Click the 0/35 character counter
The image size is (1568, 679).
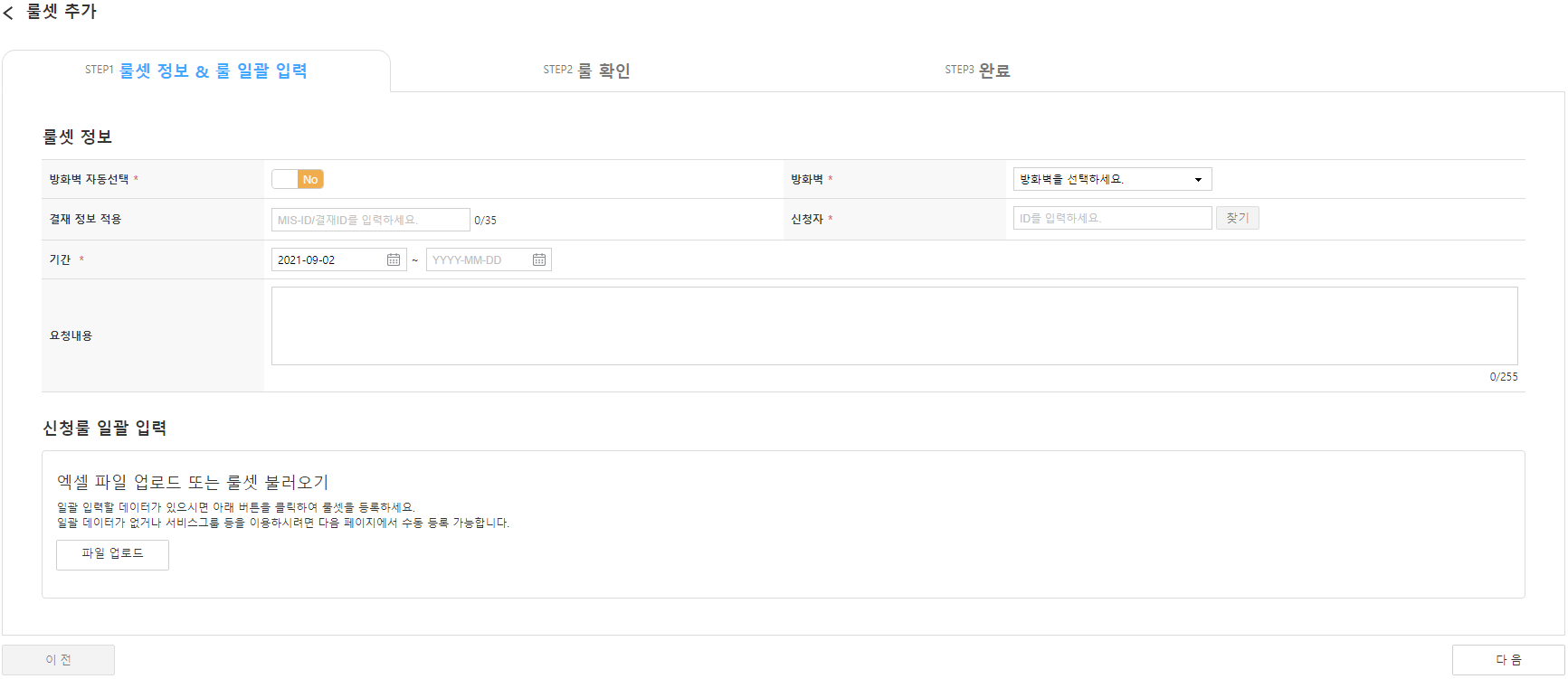point(485,221)
